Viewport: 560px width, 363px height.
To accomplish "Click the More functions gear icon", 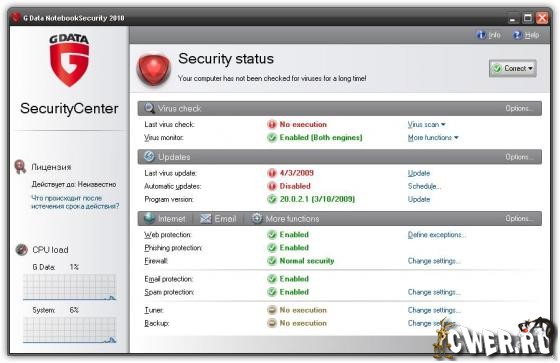I will (257, 218).
